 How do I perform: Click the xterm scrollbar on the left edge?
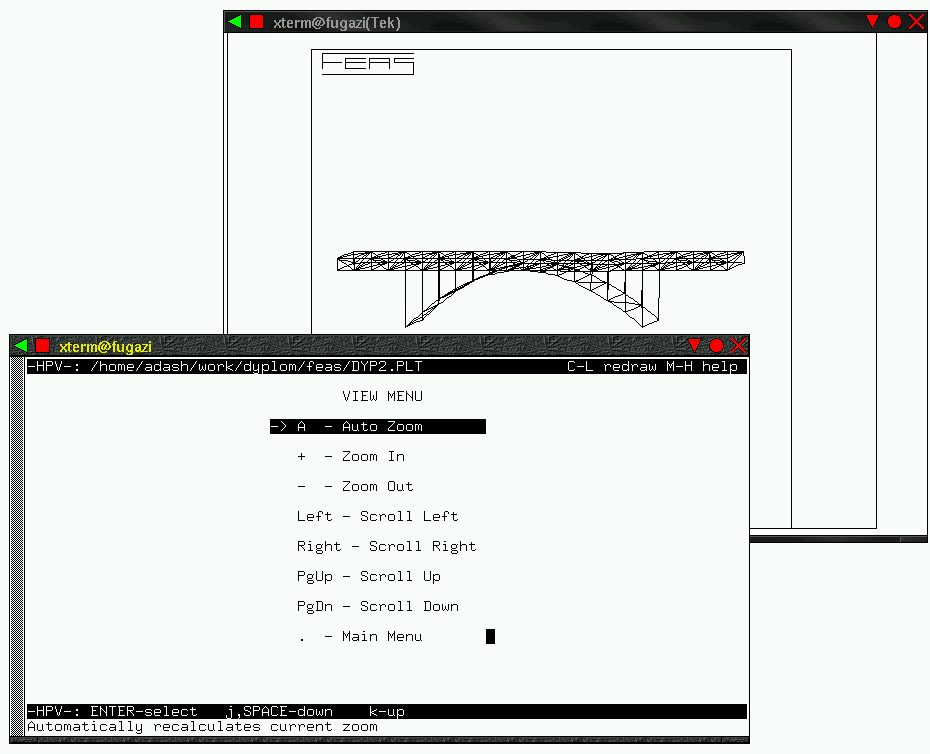tap(17, 546)
